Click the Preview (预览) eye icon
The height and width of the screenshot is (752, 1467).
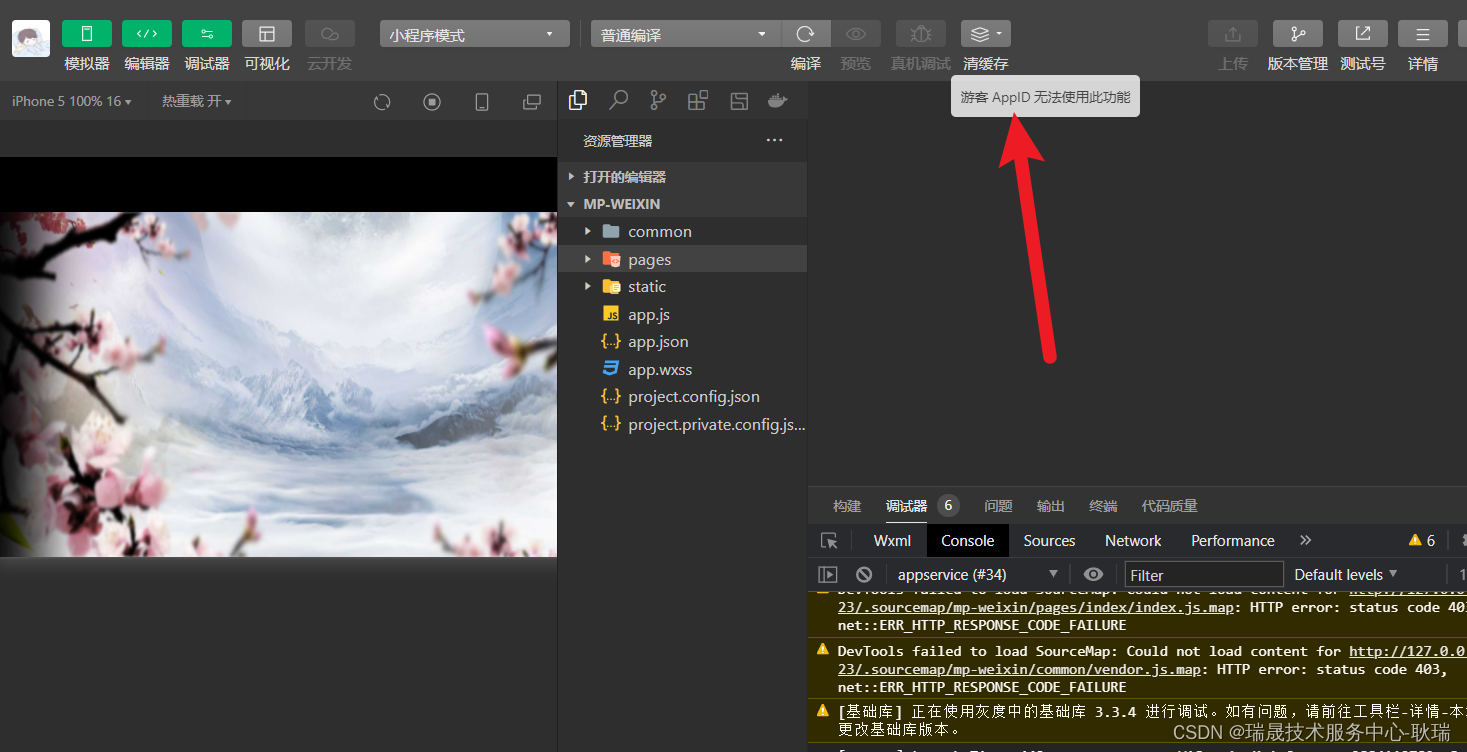click(x=856, y=34)
